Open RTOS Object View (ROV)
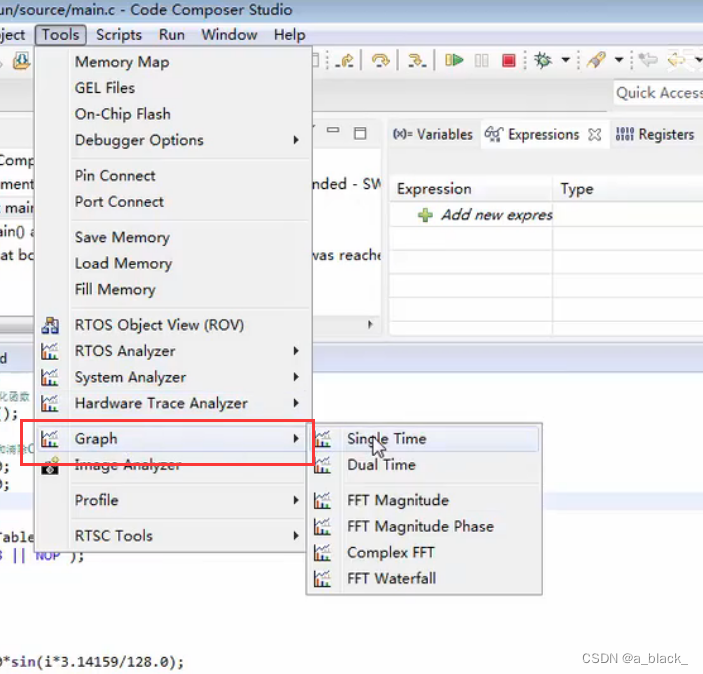 (160, 325)
